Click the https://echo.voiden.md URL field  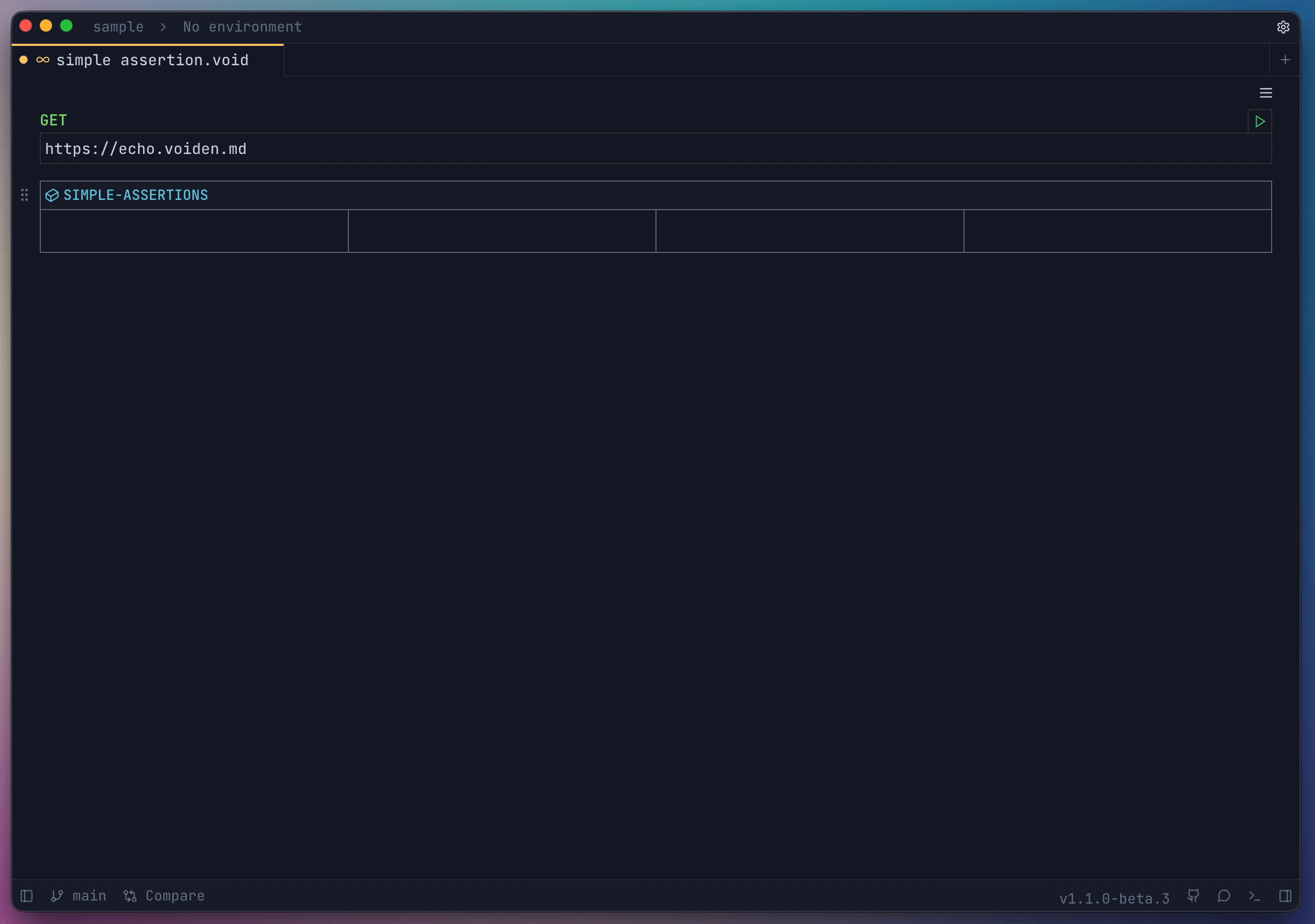click(x=146, y=149)
